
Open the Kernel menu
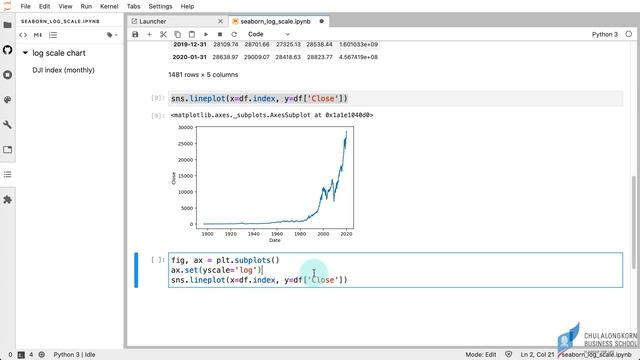click(x=109, y=7)
